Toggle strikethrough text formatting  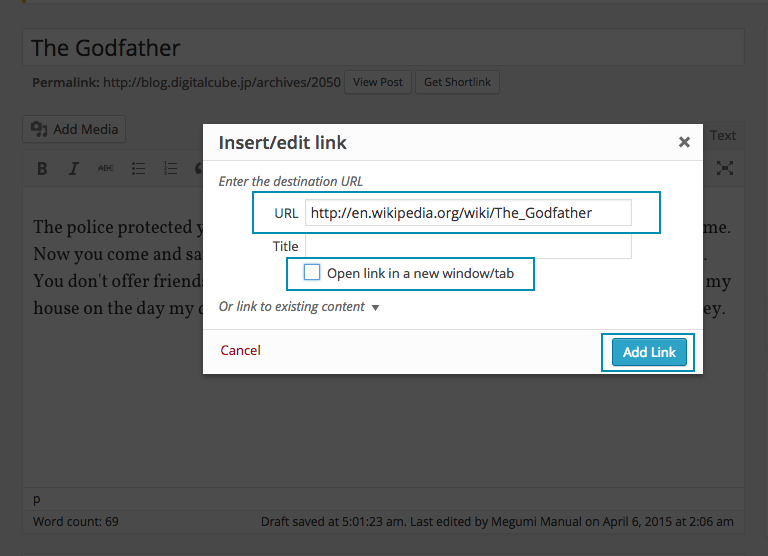105,169
